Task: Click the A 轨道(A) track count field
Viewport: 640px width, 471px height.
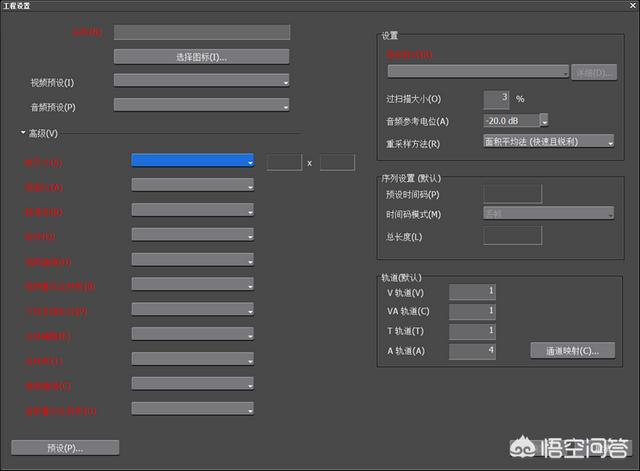Action: tap(472, 351)
